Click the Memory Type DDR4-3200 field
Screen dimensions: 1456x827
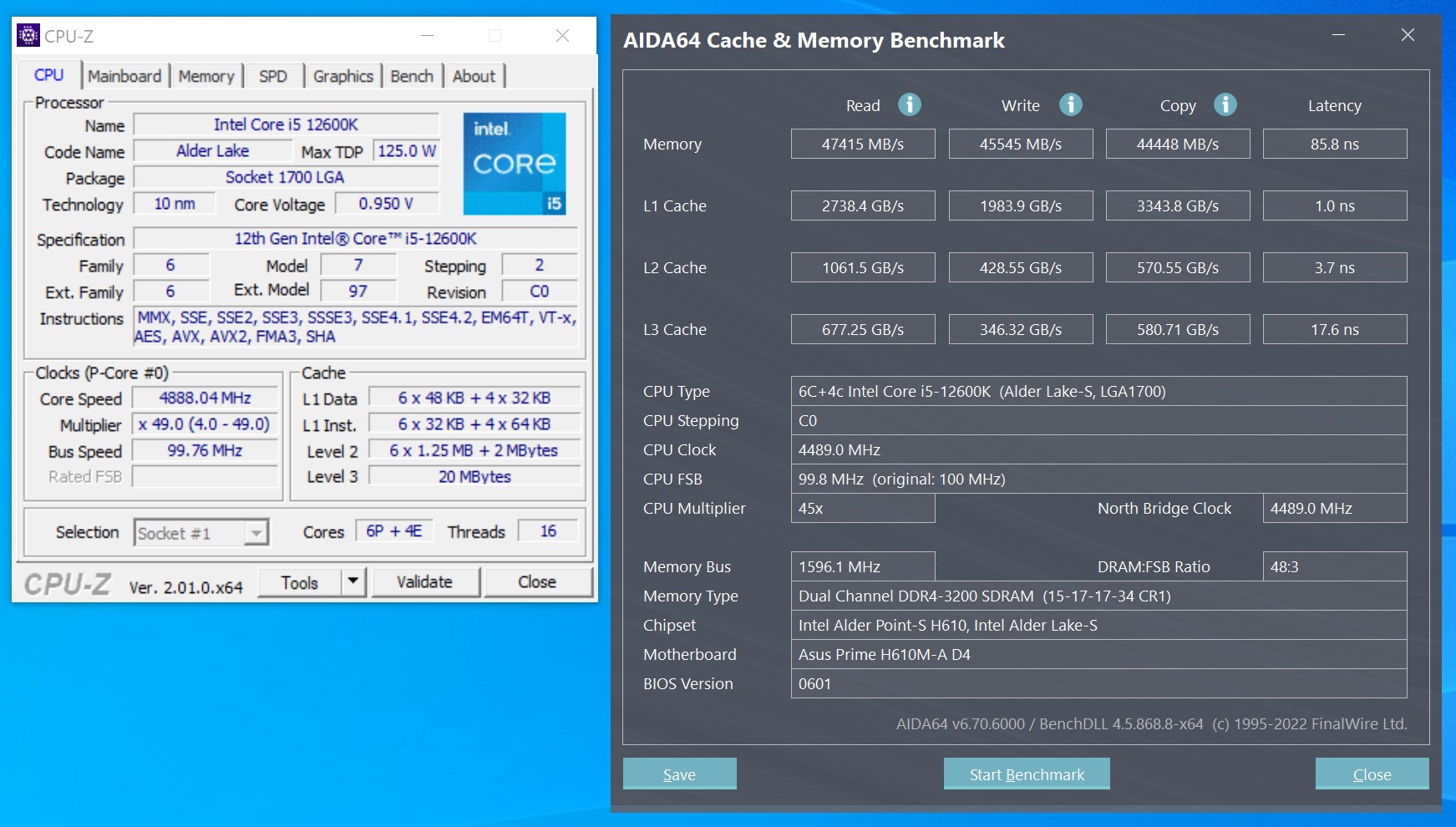point(1098,596)
